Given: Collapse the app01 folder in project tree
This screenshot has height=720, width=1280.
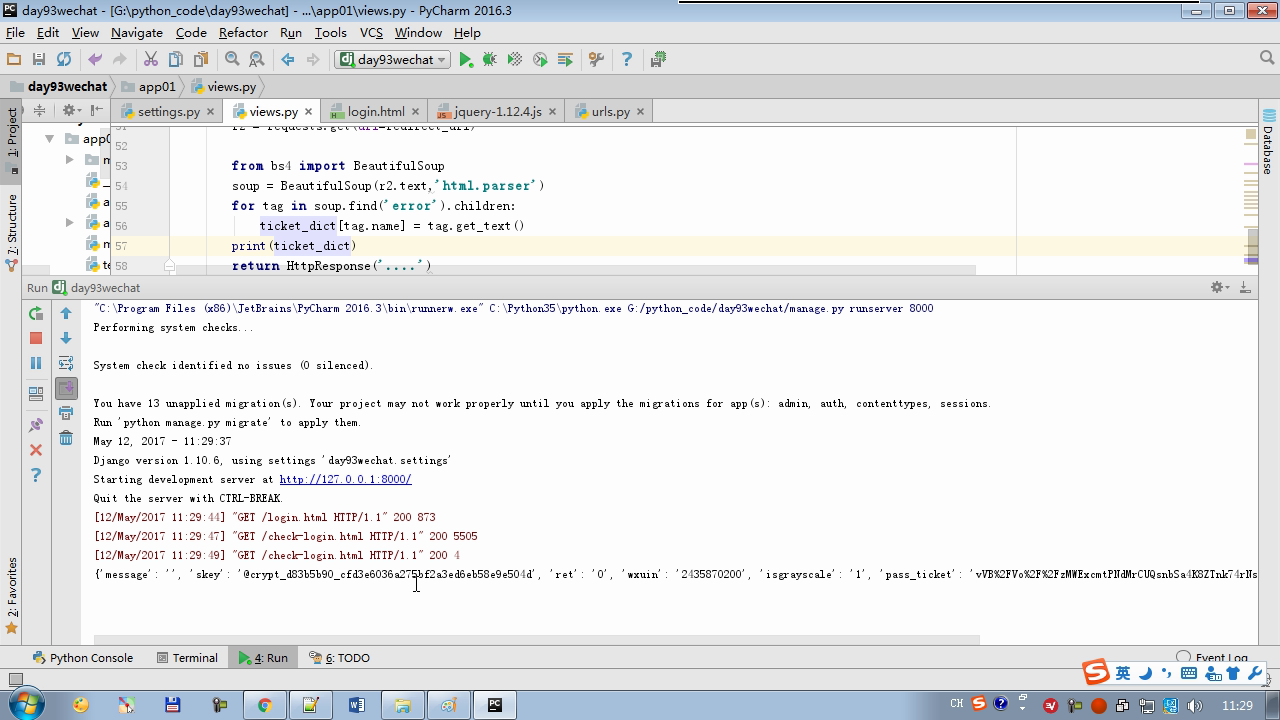Looking at the screenshot, I should click(x=50, y=139).
